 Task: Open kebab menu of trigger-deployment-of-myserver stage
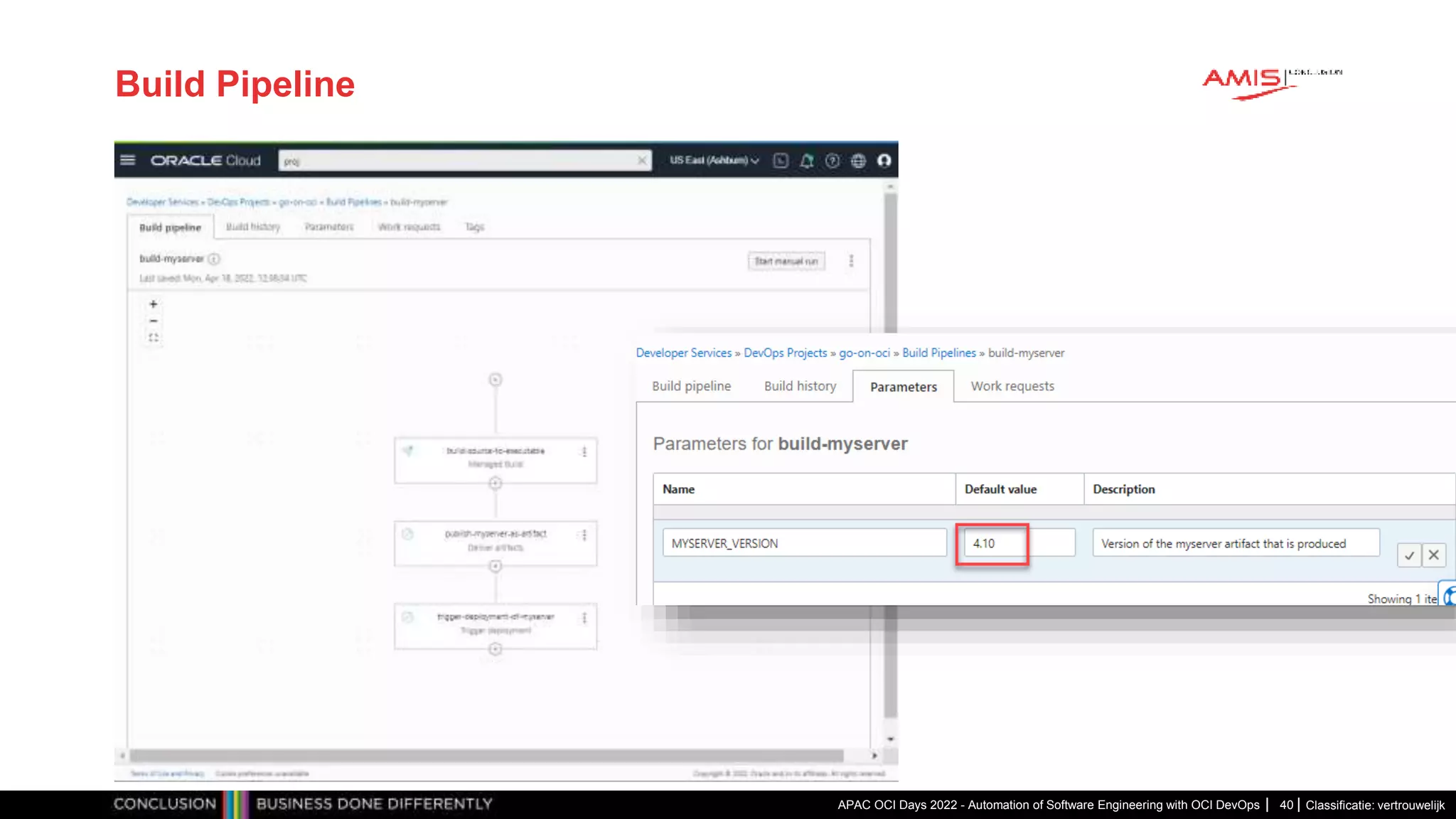pyautogui.click(x=584, y=619)
